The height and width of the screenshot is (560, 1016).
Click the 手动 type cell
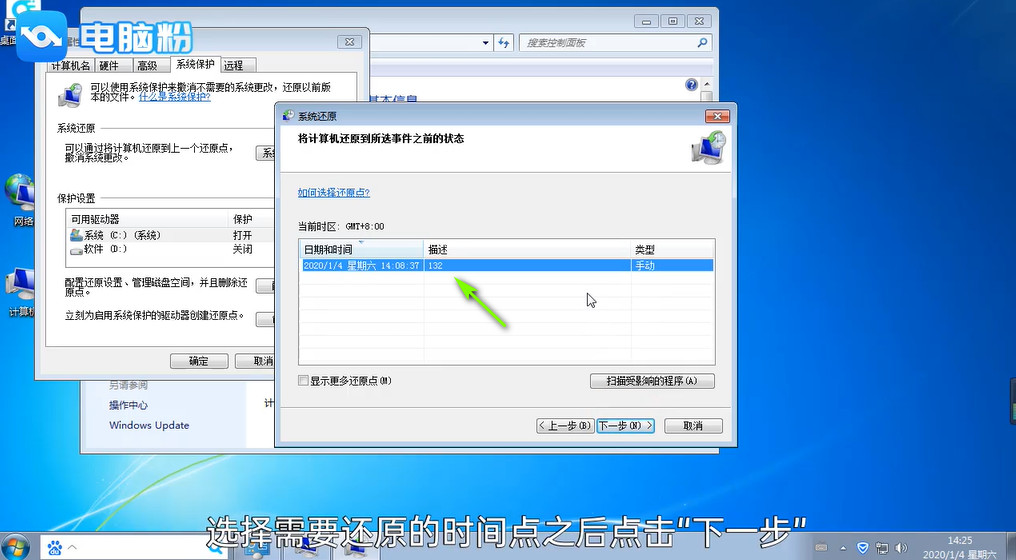point(672,265)
